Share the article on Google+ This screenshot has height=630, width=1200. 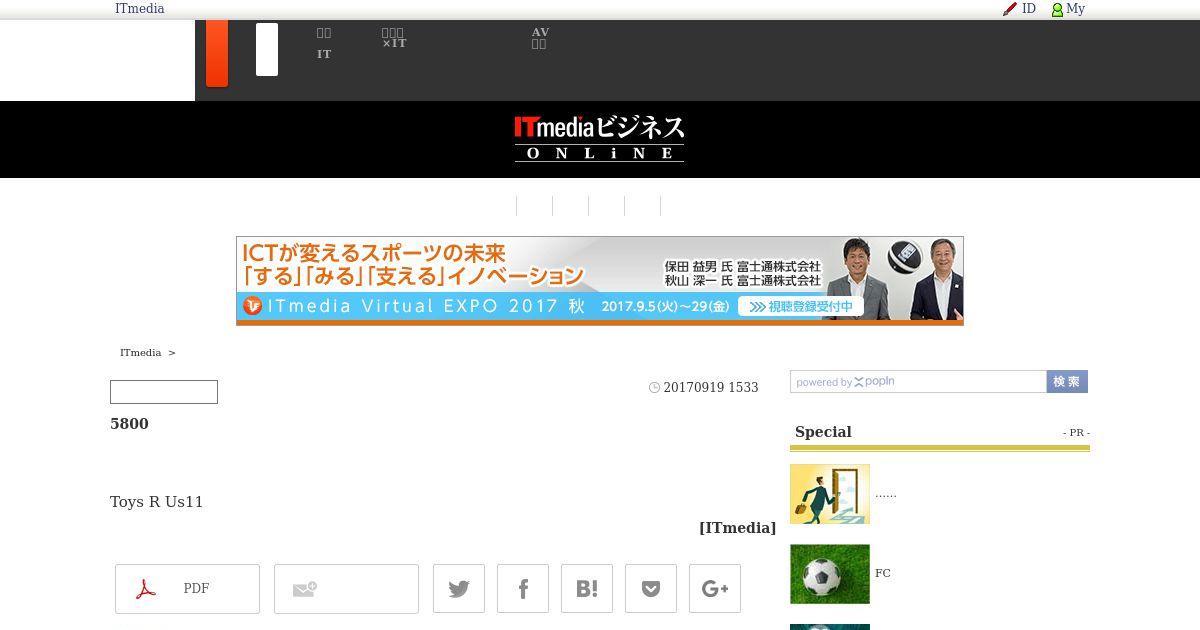point(715,589)
